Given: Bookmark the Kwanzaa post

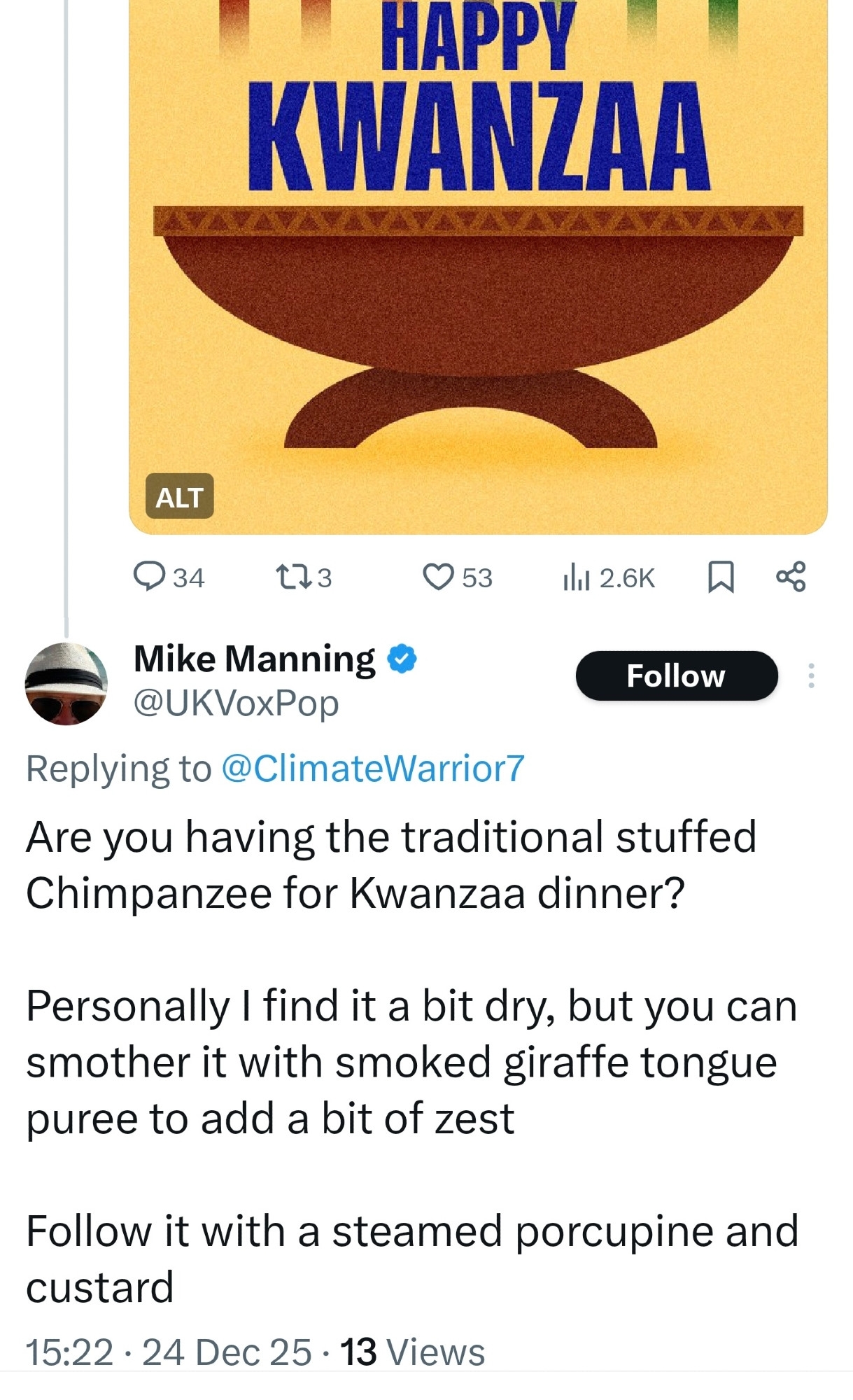Looking at the screenshot, I should coord(721,577).
